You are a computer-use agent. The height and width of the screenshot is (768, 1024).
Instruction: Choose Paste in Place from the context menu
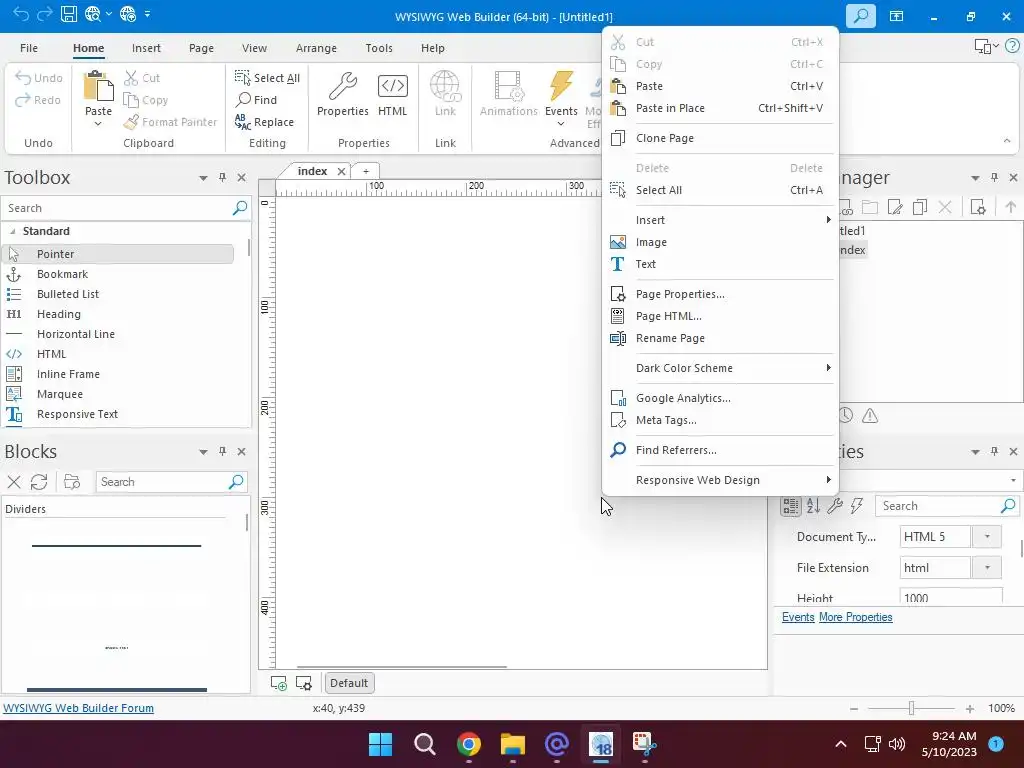[720, 108]
